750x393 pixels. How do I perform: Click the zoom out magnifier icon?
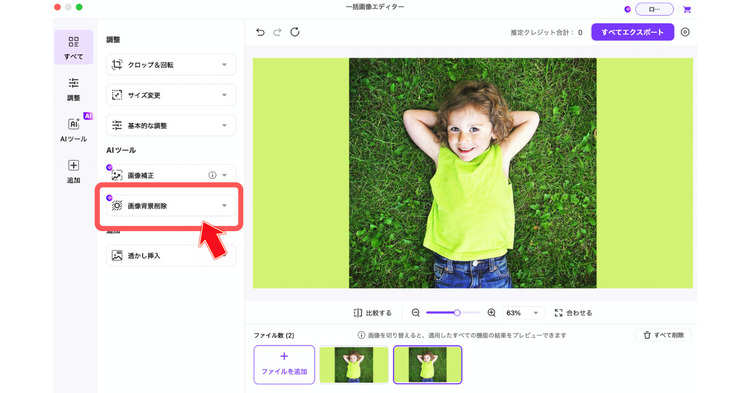point(416,313)
